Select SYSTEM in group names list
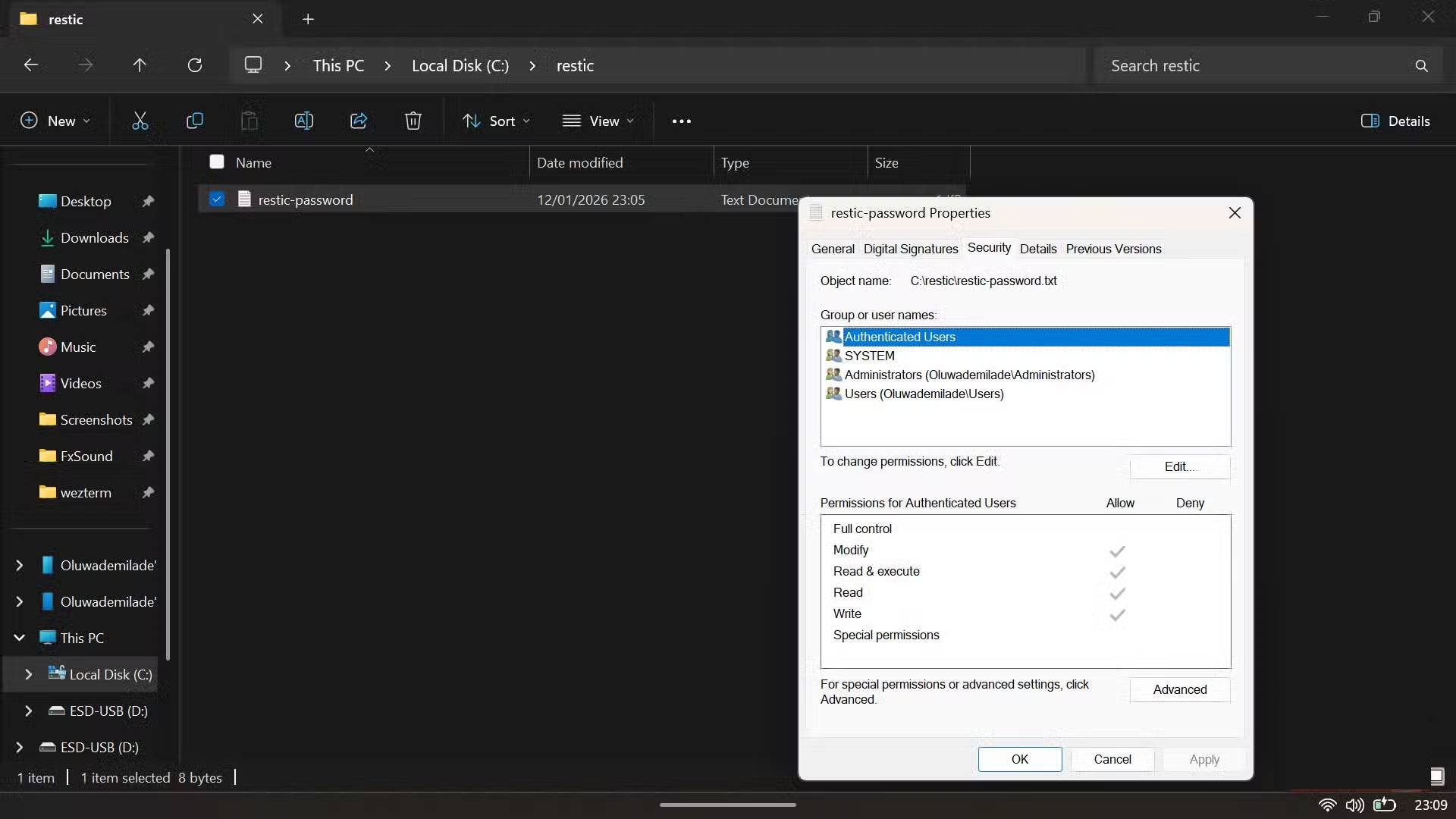 (x=869, y=356)
